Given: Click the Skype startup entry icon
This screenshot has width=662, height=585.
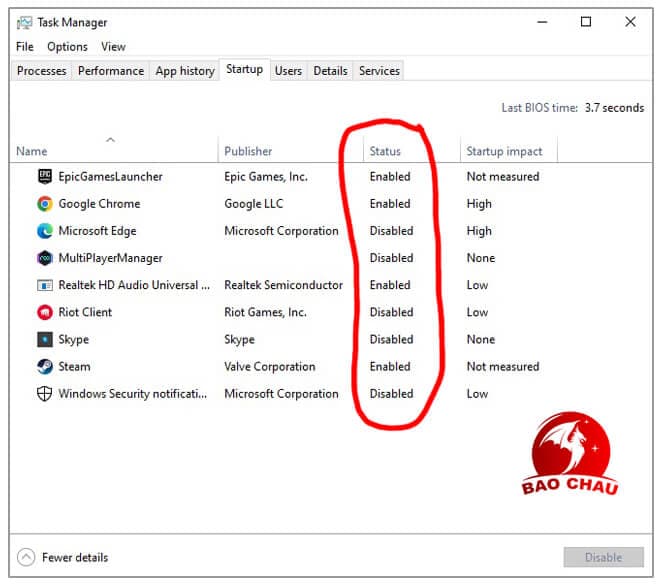Looking at the screenshot, I should 45,339.
